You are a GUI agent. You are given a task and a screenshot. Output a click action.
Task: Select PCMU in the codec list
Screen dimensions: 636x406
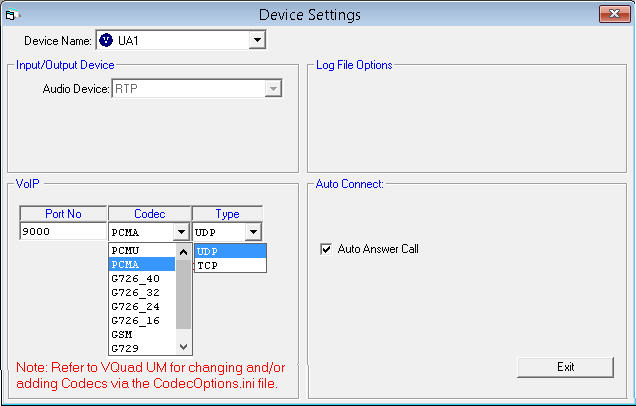(x=142, y=251)
